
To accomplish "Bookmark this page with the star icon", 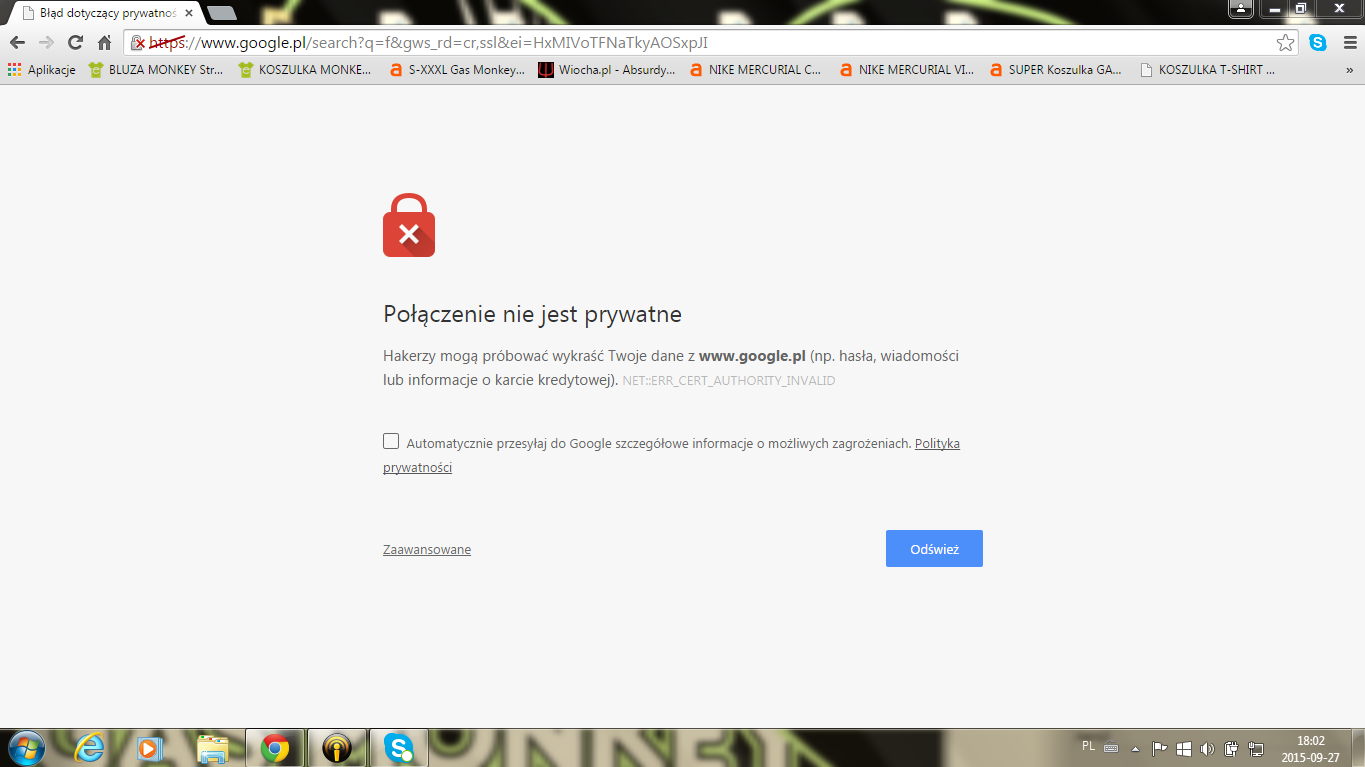I will (1285, 43).
